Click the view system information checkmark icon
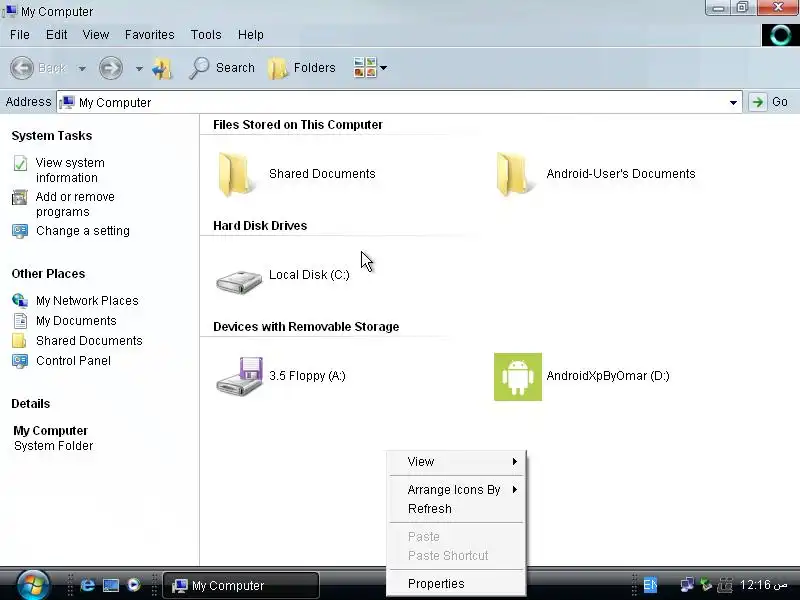Screen dimensions: 800x600 (20, 163)
